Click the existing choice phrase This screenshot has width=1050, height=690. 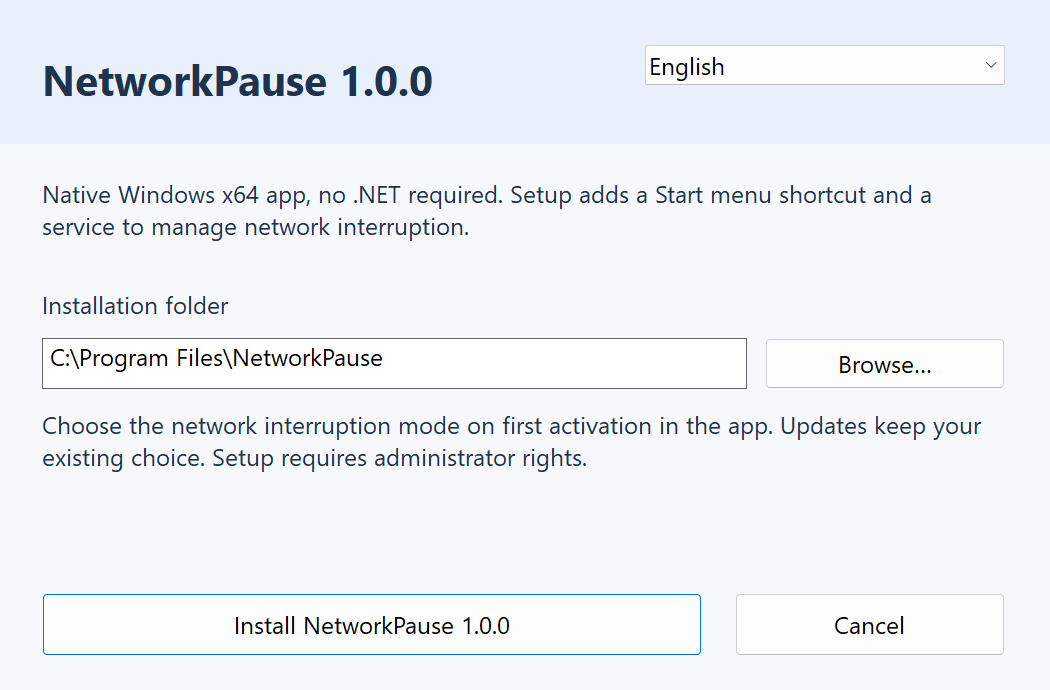click(x=123, y=458)
